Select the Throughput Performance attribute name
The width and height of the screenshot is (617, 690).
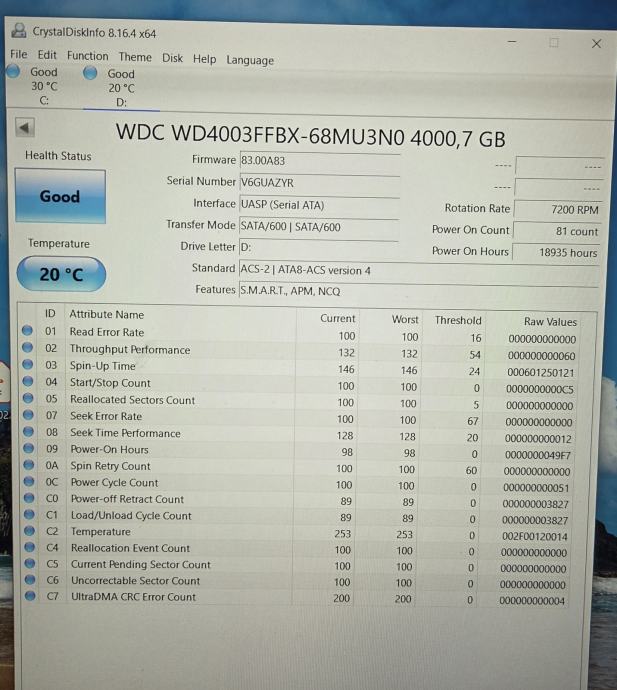click(x=130, y=349)
